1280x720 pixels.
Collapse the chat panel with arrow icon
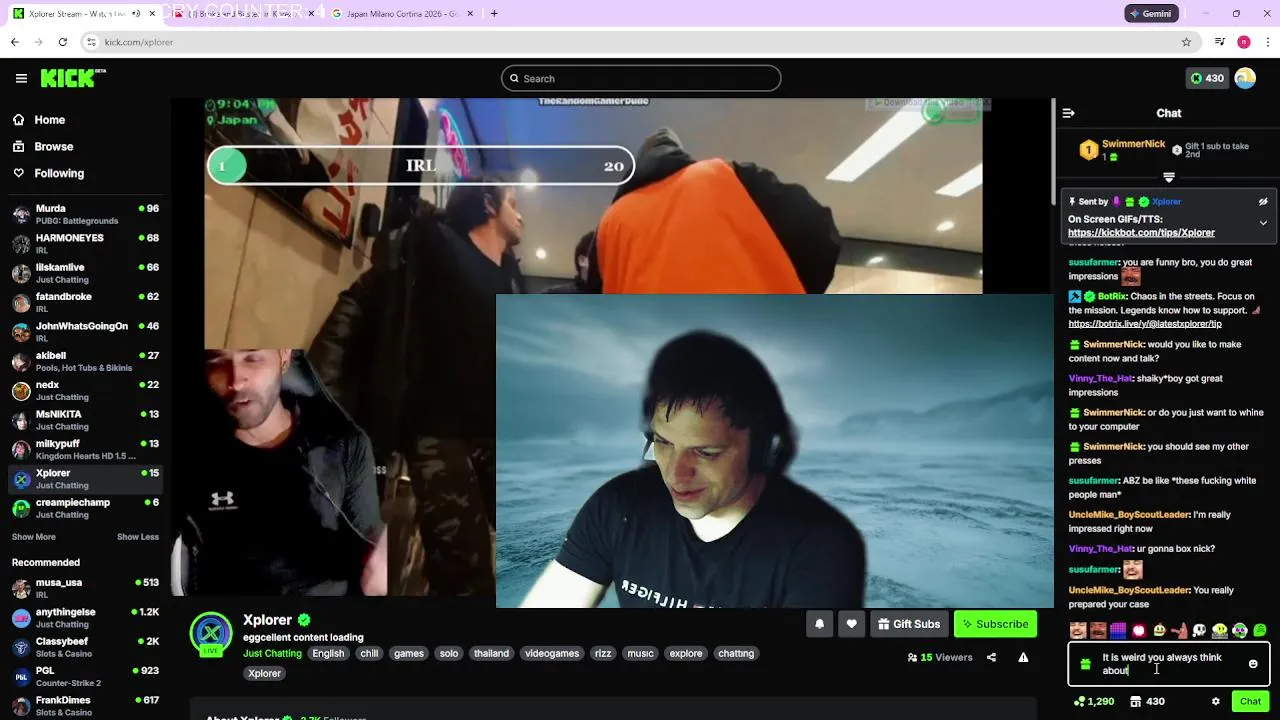(x=1068, y=113)
